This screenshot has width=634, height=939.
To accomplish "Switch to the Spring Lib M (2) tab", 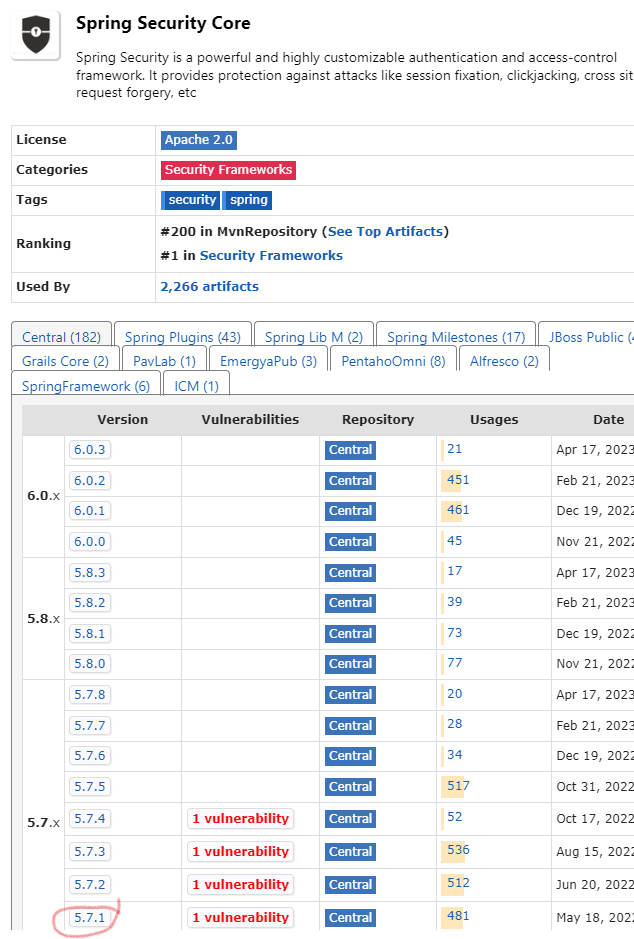I will pyautogui.click(x=314, y=337).
